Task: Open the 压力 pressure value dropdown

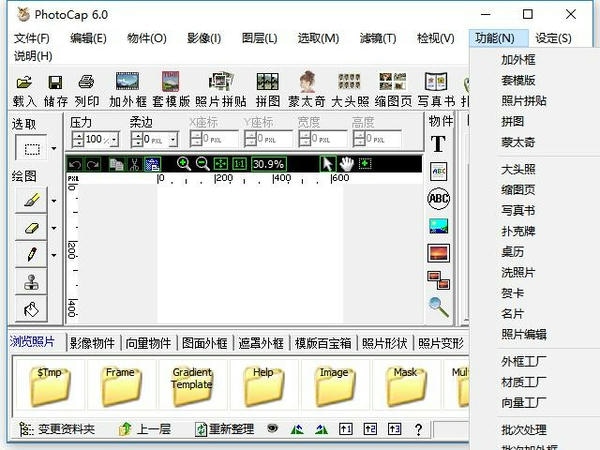Action: pos(114,140)
